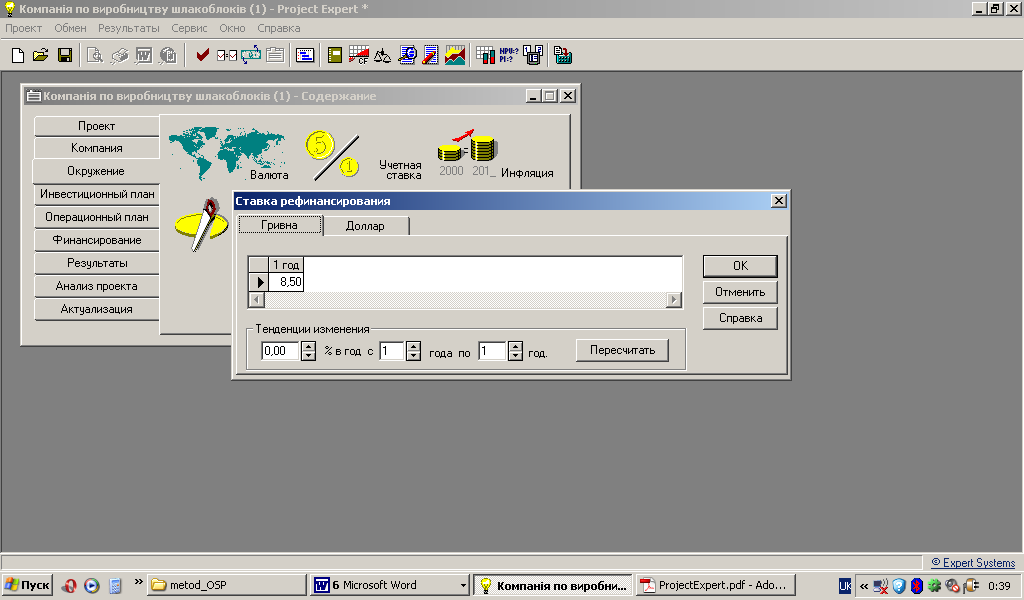Click the end year spinner arrows
Viewport: 1024px width, 600px height.
(515, 351)
